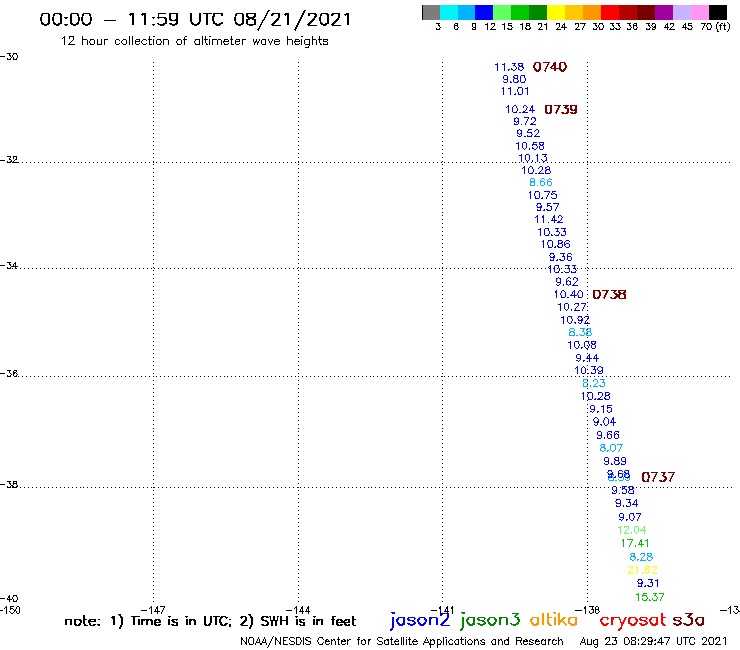This screenshot has width=740, height=650.
Task: Click the wave height value 11.01
Action: [x=515, y=91]
